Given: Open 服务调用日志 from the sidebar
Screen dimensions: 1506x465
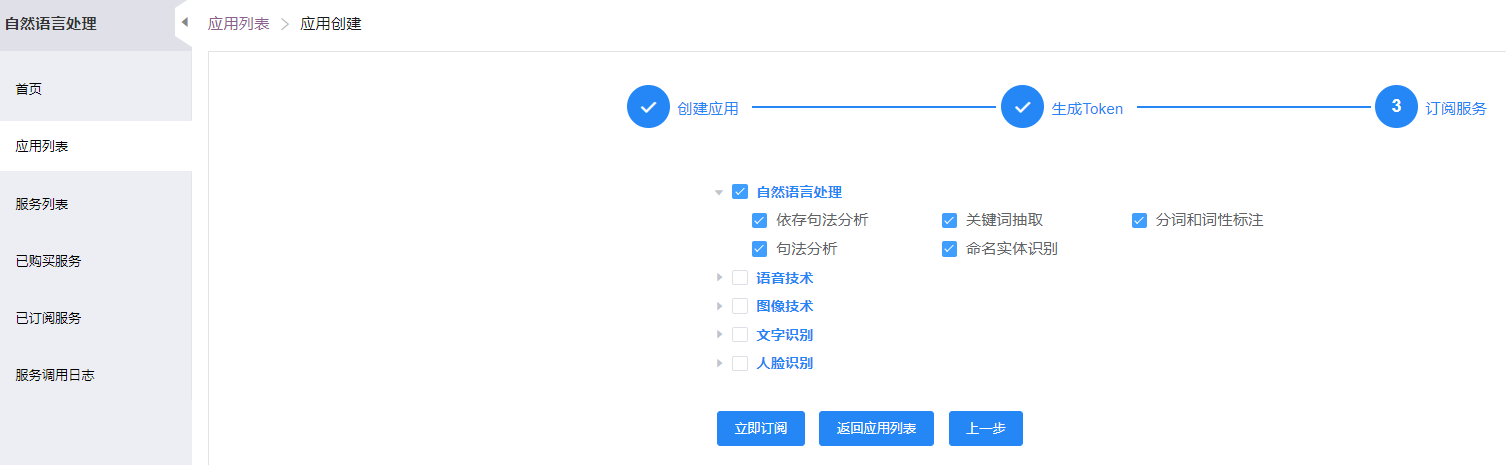Looking at the screenshot, I should (x=55, y=376).
